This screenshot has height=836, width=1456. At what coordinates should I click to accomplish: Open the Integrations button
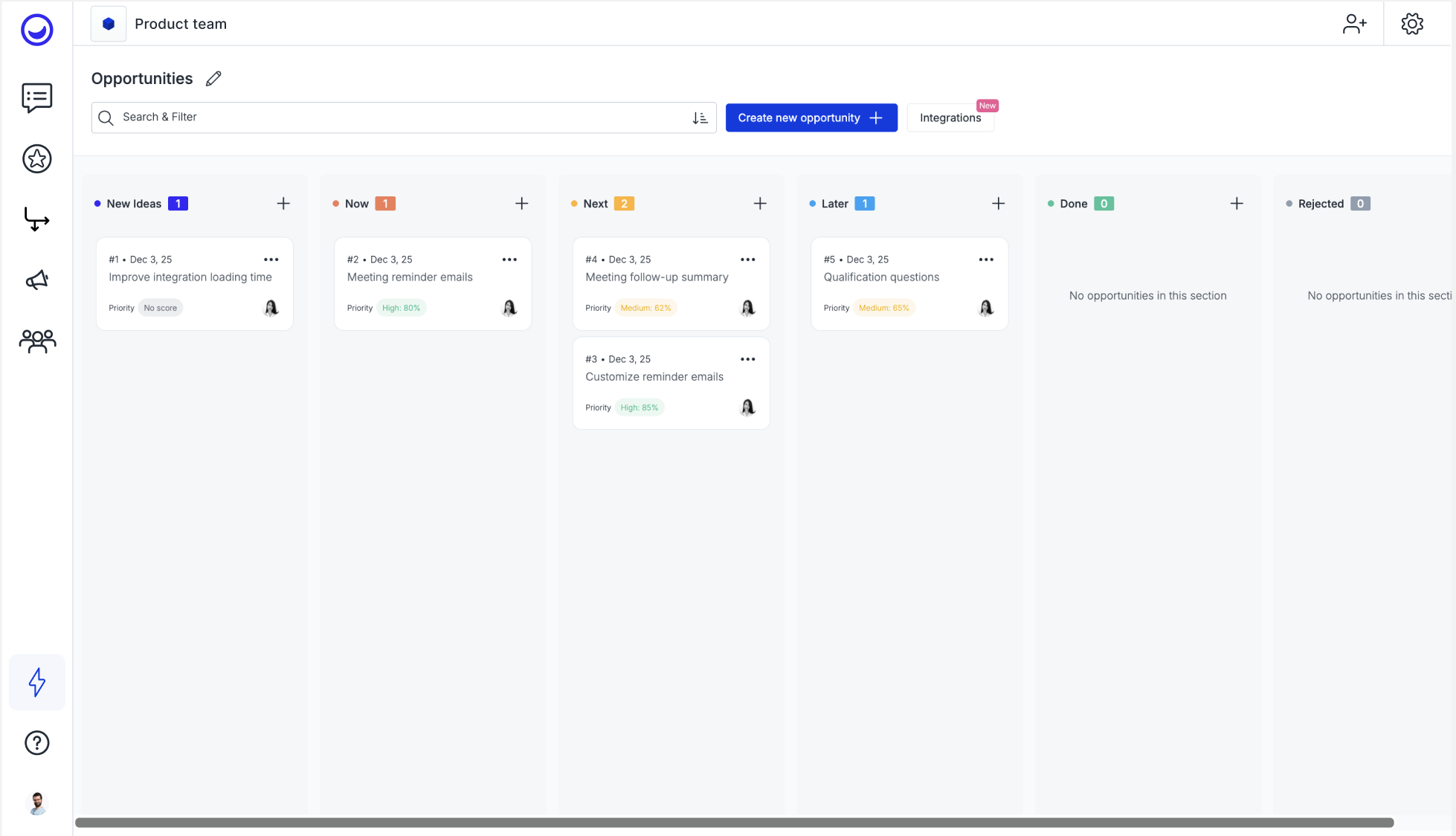click(x=950, y=118)
